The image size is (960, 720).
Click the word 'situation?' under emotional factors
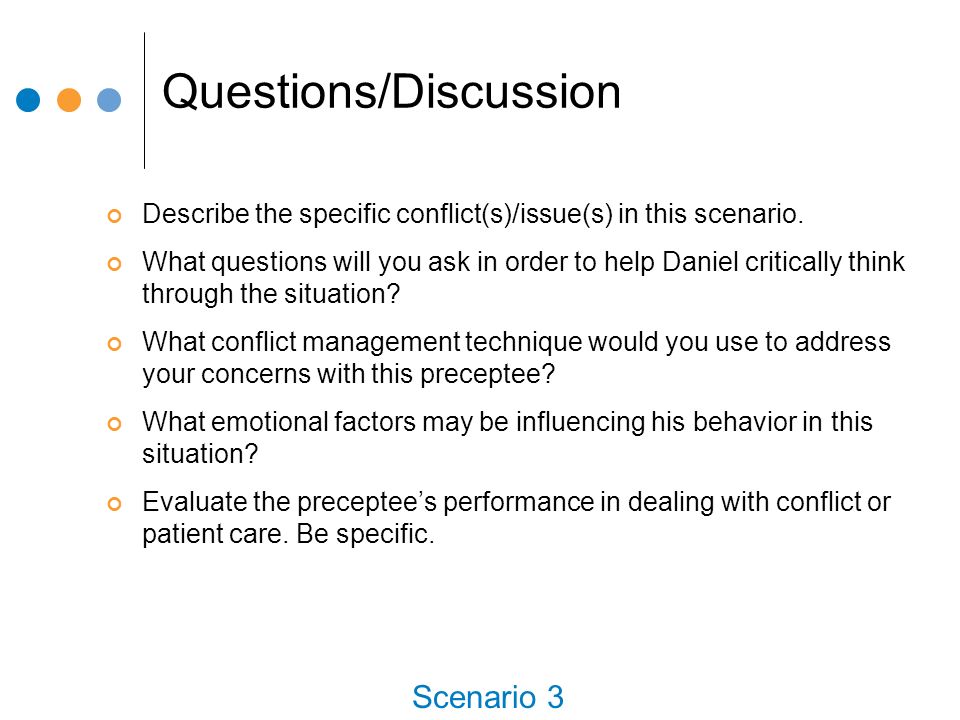click(x=200, y=454)
